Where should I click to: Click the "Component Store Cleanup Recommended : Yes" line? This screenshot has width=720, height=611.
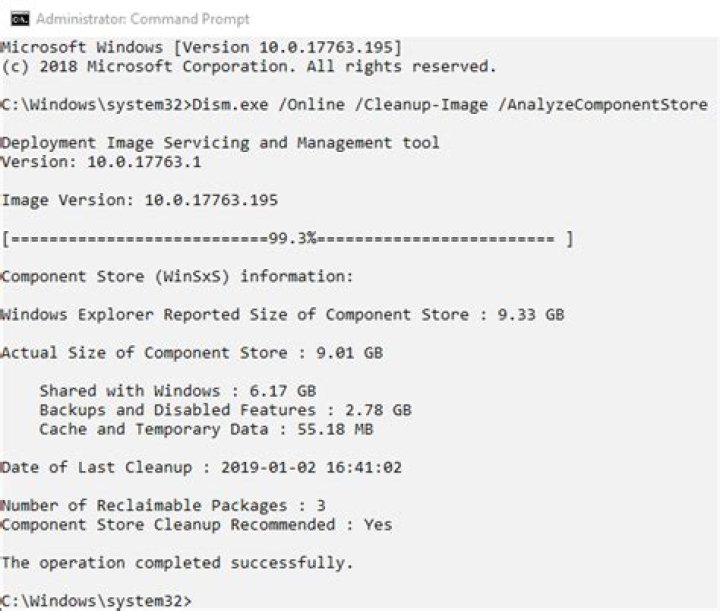tap(196, 524)
